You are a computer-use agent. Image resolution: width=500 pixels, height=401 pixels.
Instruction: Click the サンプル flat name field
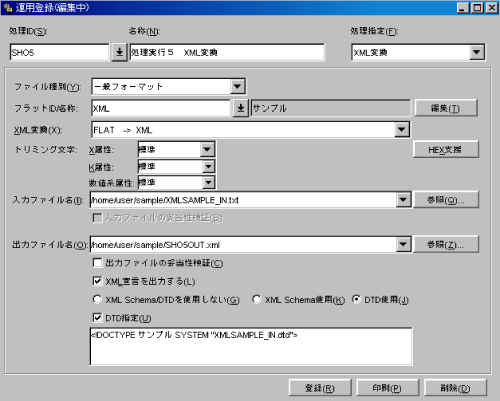point(330,108)
